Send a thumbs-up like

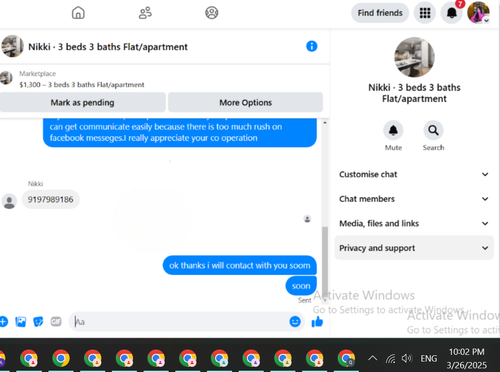(x=317, y=322)
